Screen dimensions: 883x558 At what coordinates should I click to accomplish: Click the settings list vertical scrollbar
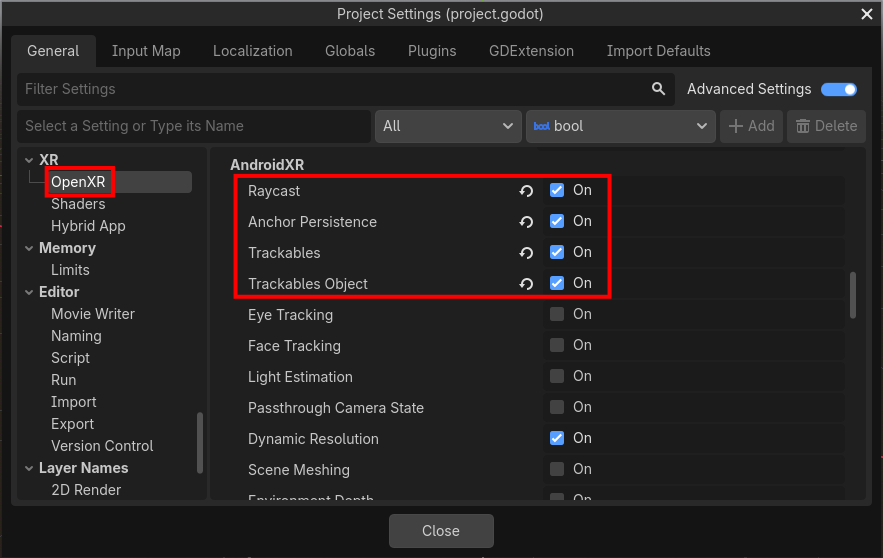pos(853,295)
